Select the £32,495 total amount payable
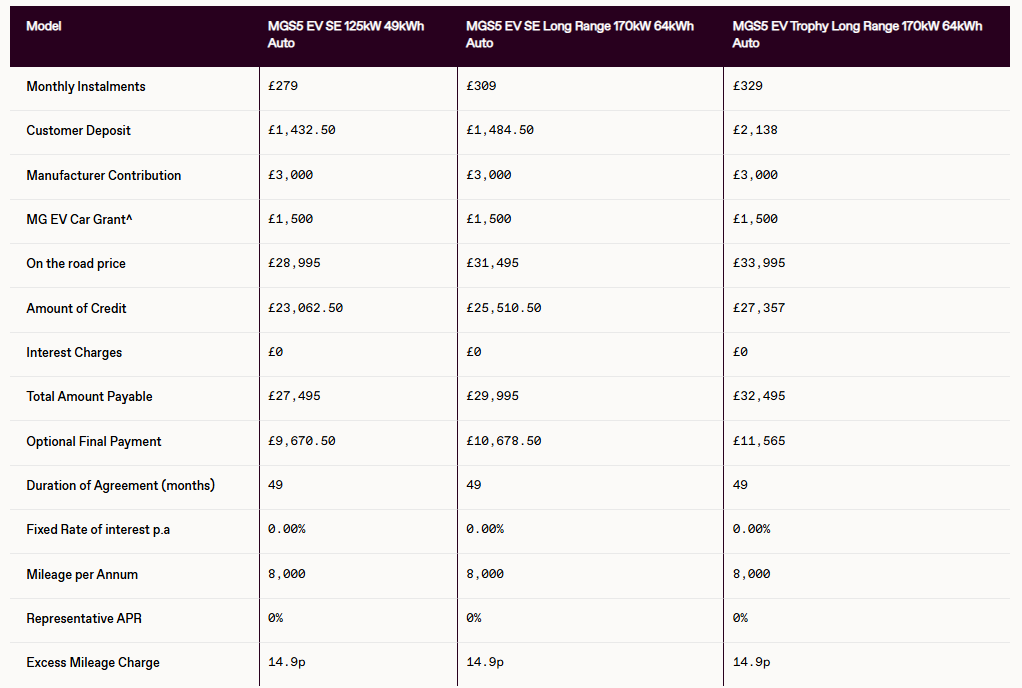The image size is (1022, 688). 759,397
